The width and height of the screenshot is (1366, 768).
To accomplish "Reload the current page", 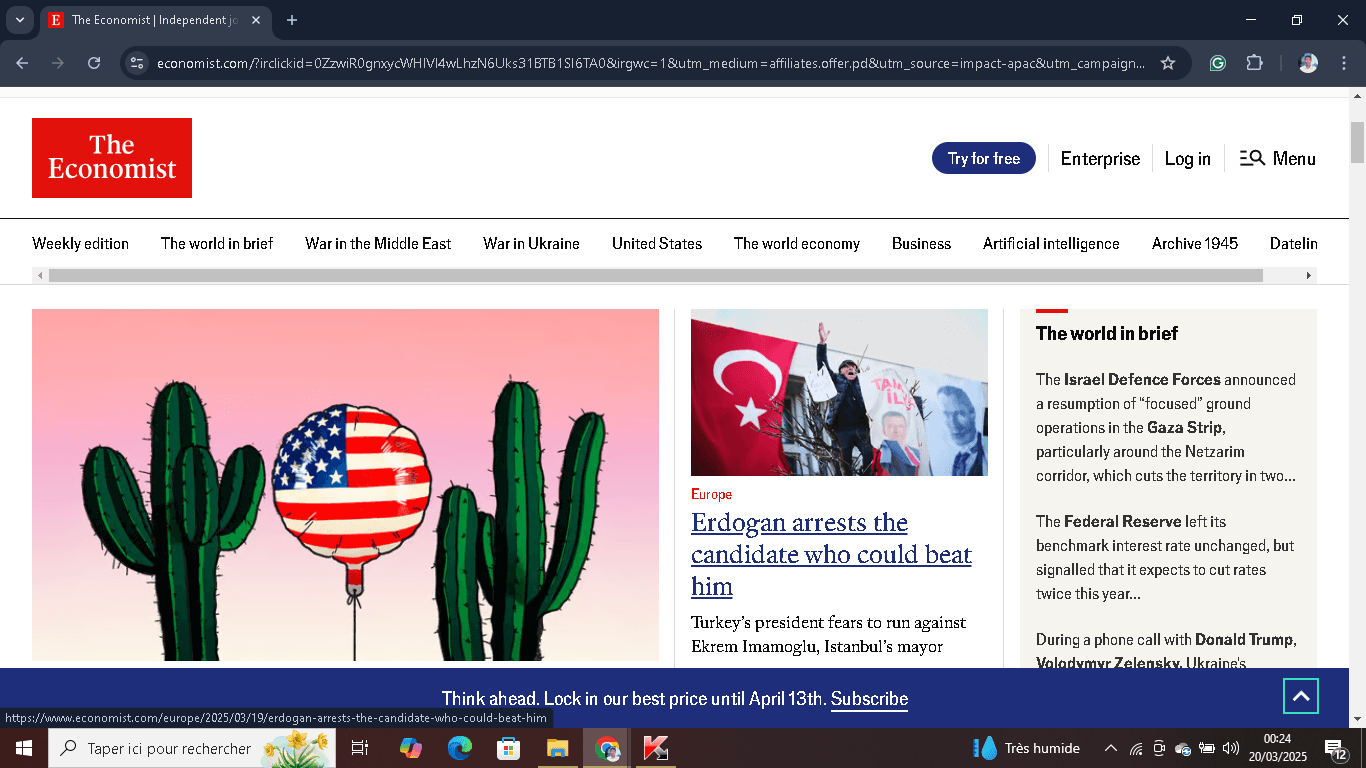I will (93, 62).
